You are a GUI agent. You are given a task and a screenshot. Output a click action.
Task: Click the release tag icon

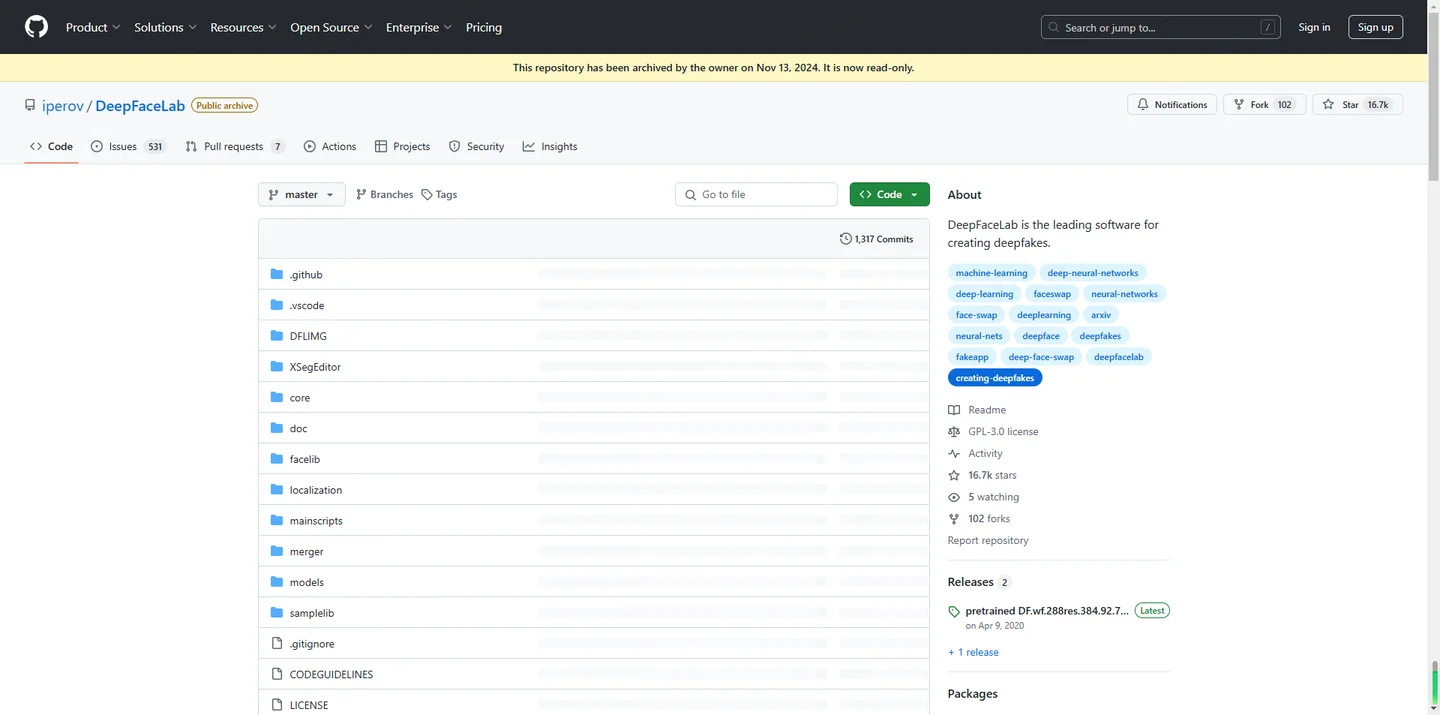point(954,611)
